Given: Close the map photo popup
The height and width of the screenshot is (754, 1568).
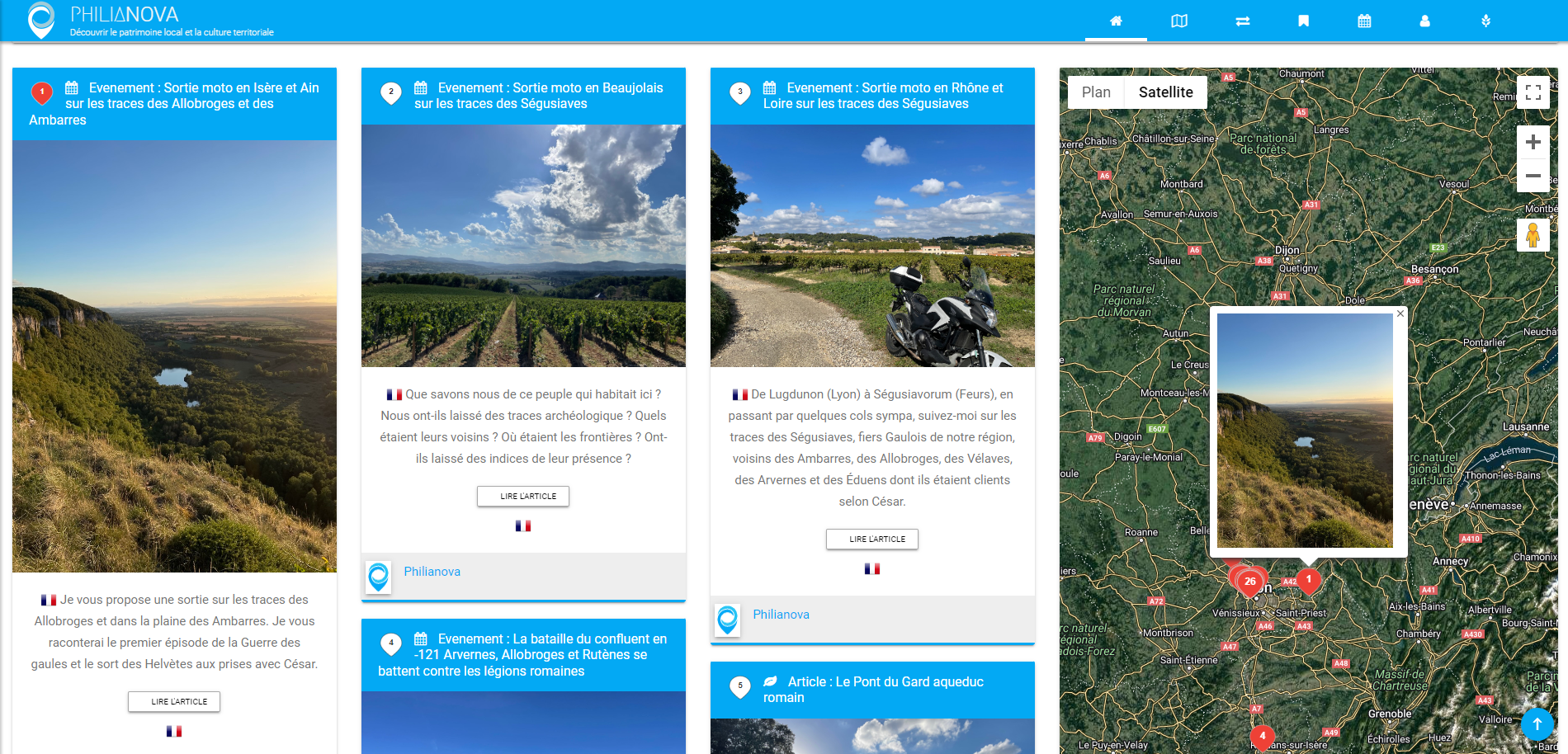Looking at the screenshot, I should (x=1400, y=313).
